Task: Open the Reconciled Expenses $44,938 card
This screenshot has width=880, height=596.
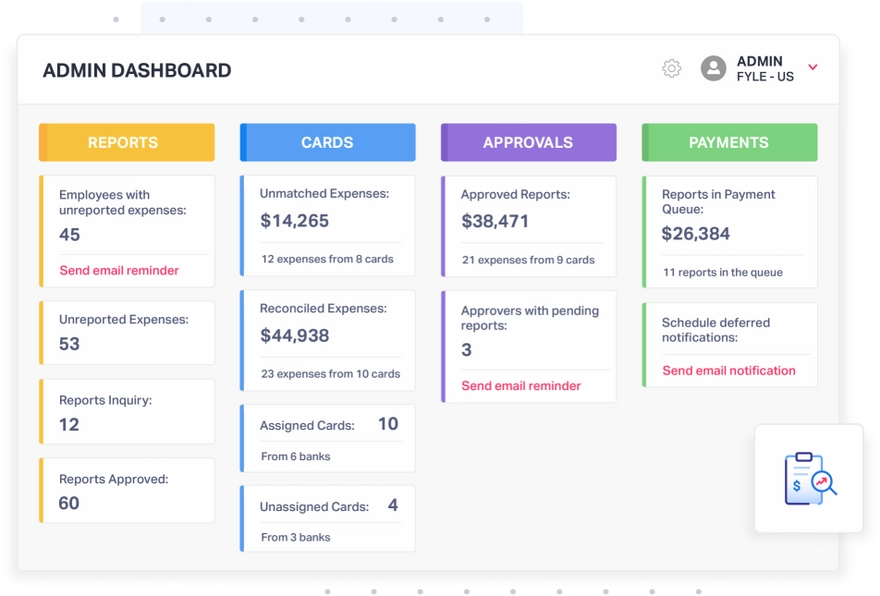Action: (327, 340)
